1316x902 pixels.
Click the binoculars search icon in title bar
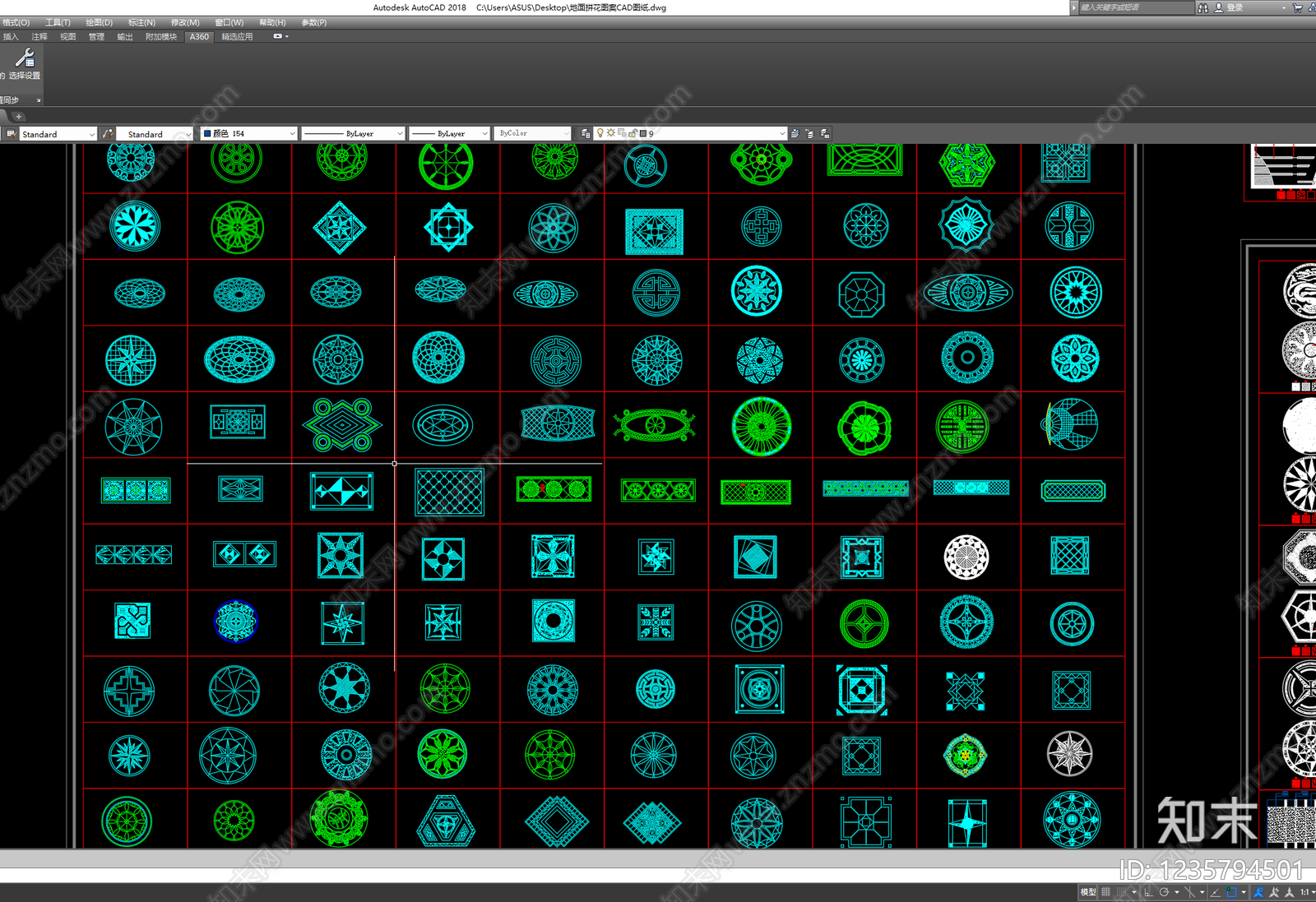point(1202,7)
